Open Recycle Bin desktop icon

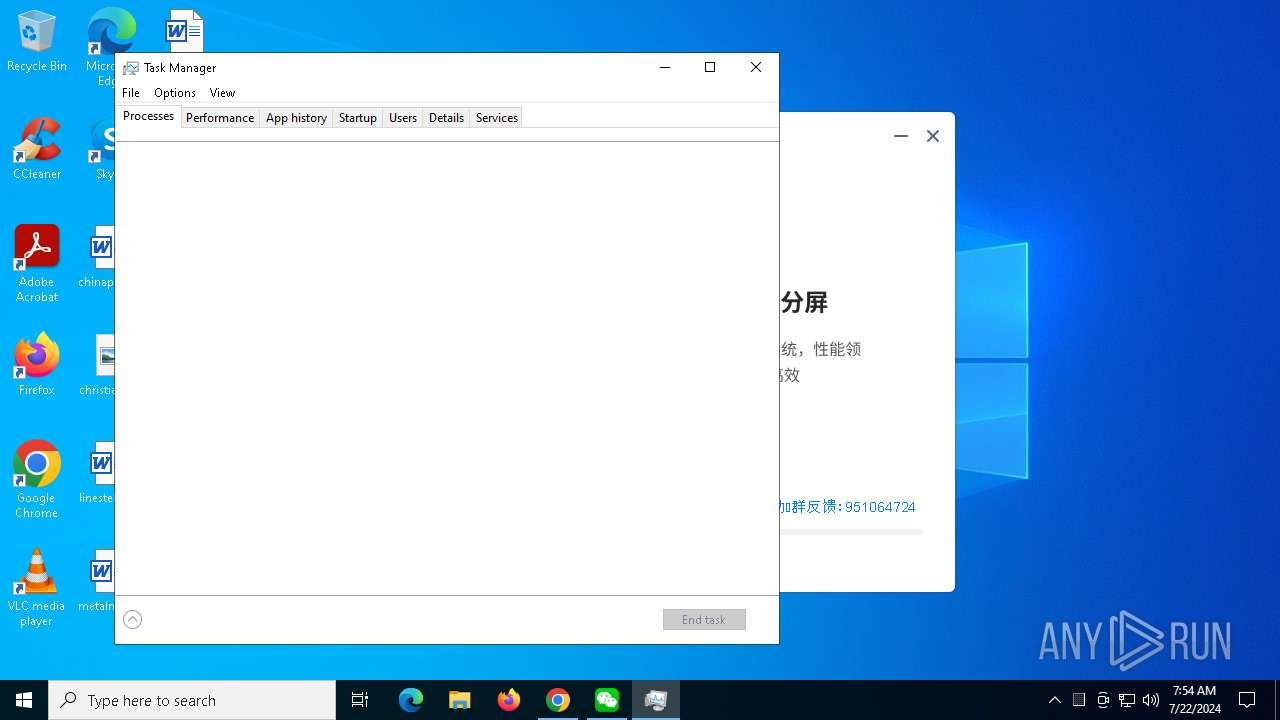click(37, 42)
